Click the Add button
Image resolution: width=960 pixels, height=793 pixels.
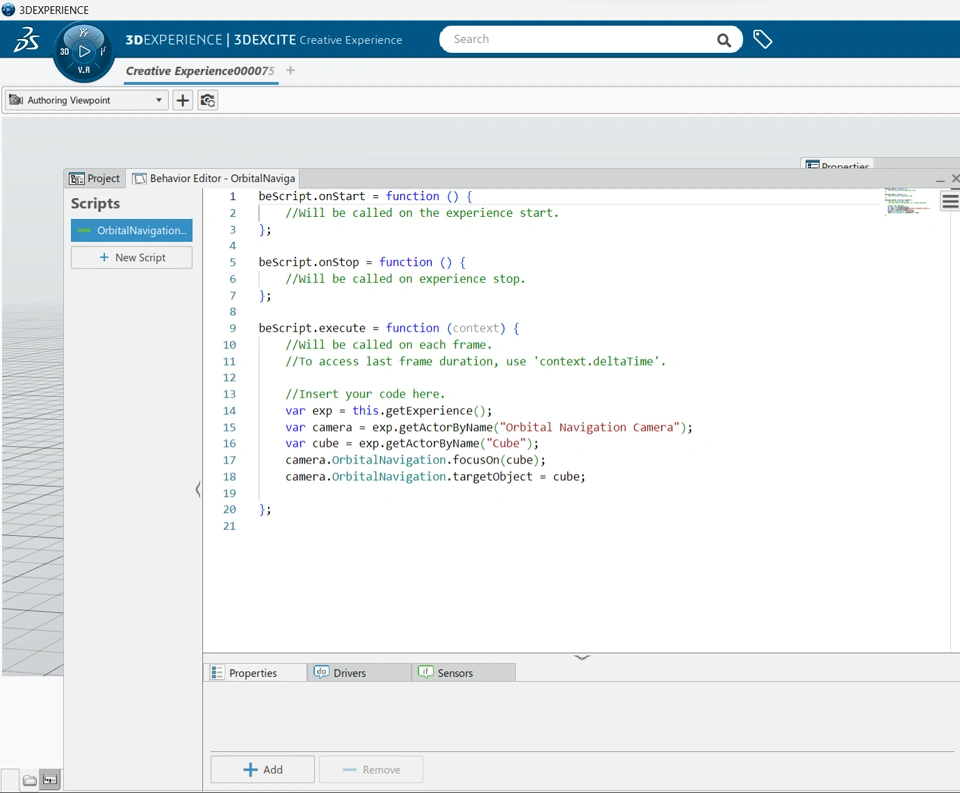tap(263, 769)
